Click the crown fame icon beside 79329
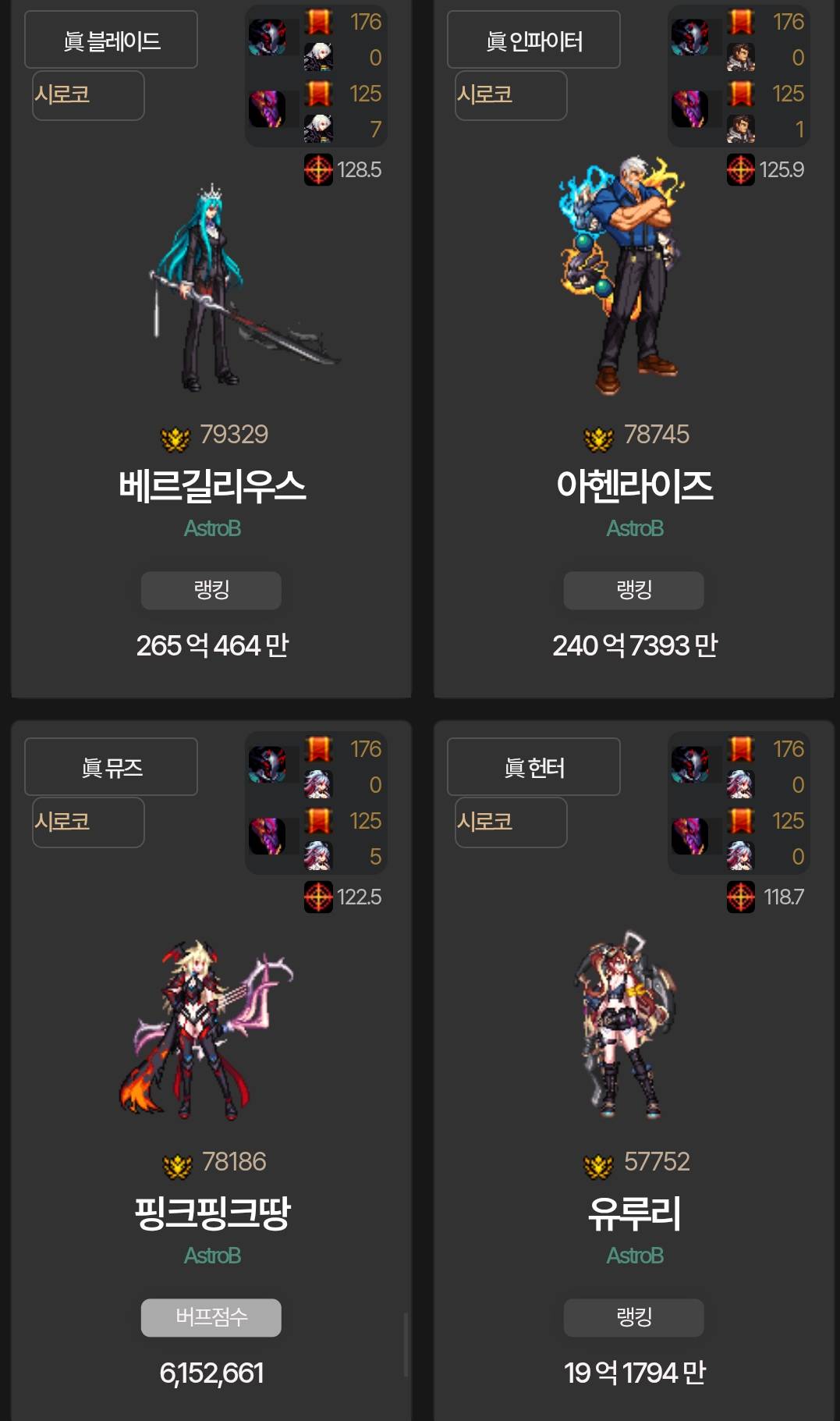The width and height of the screenshot is (840, 1421). tap(175, 439)
